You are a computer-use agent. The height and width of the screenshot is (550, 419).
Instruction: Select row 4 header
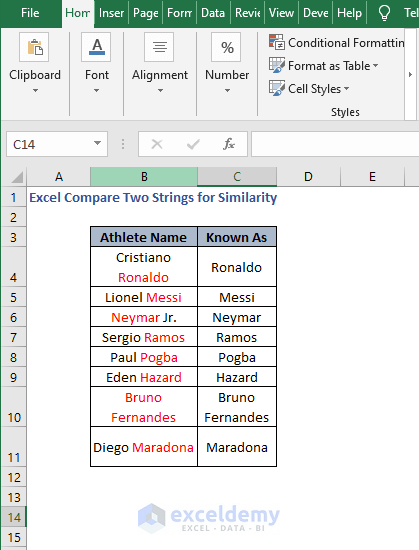click(x=13, y=267)
